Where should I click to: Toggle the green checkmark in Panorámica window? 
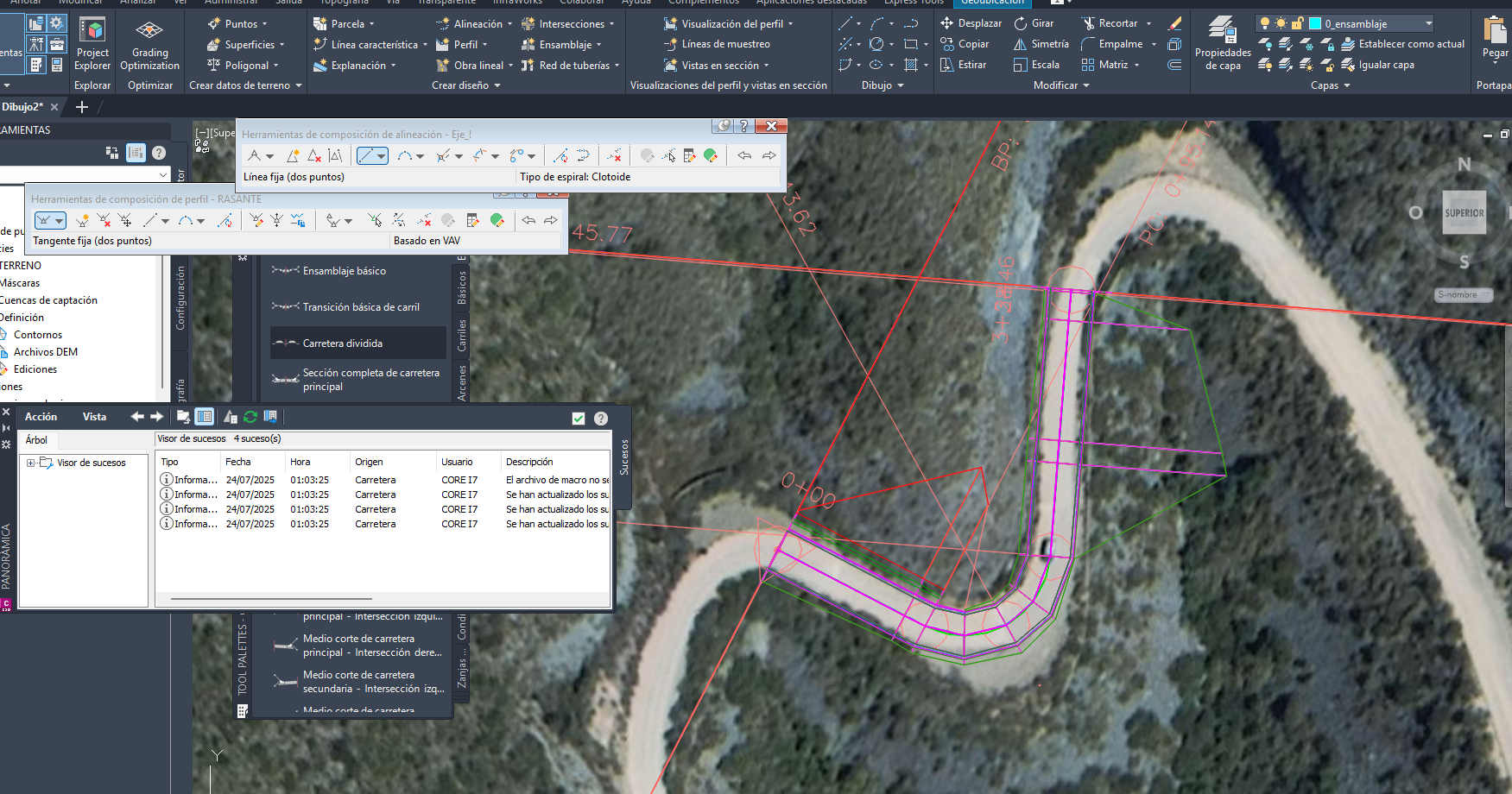click(579, 419)
